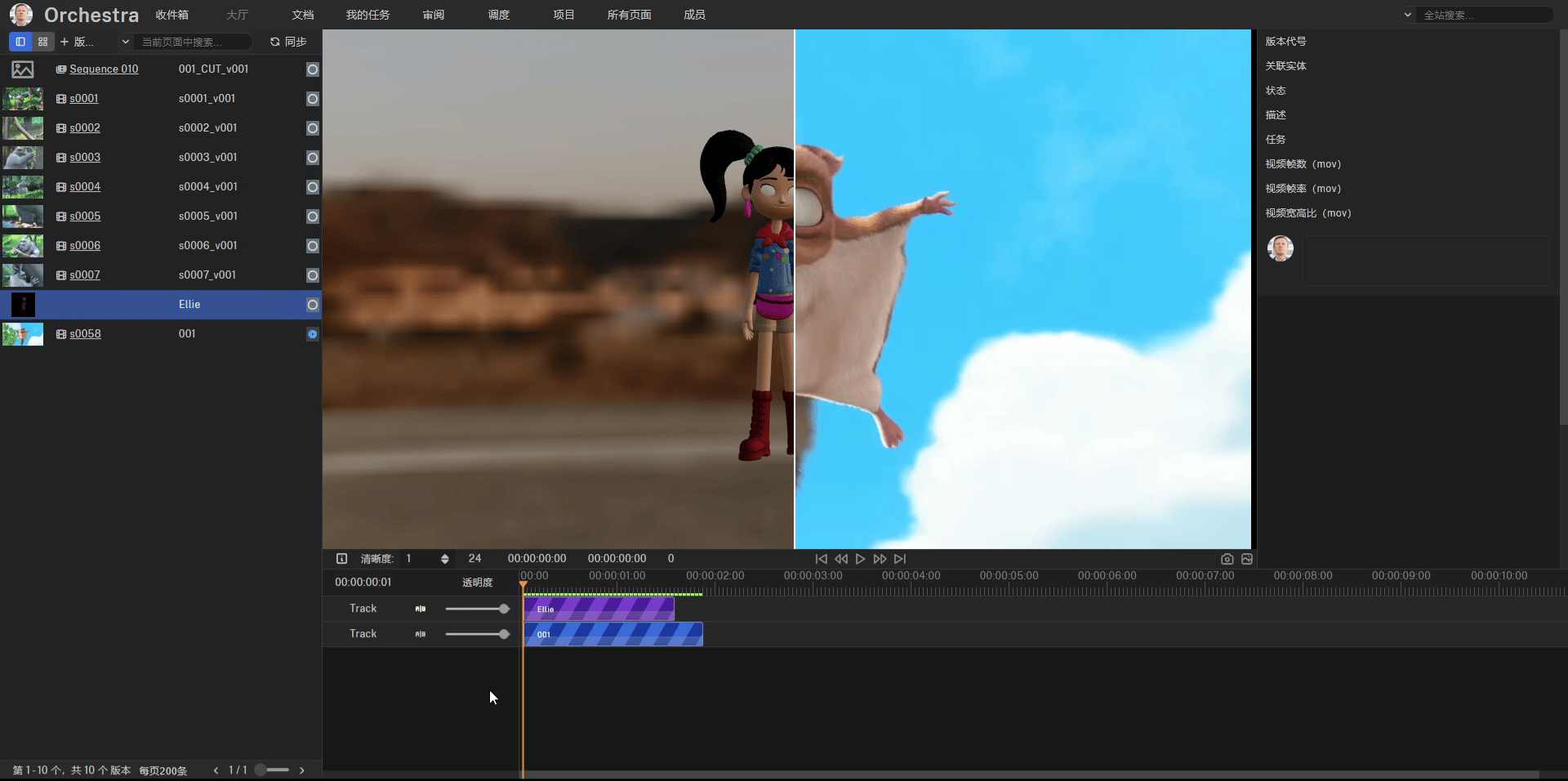This screenshot has height=781, width=1568.
Task: Click the film icon beside s0007
Action: (x=61, y=275)
